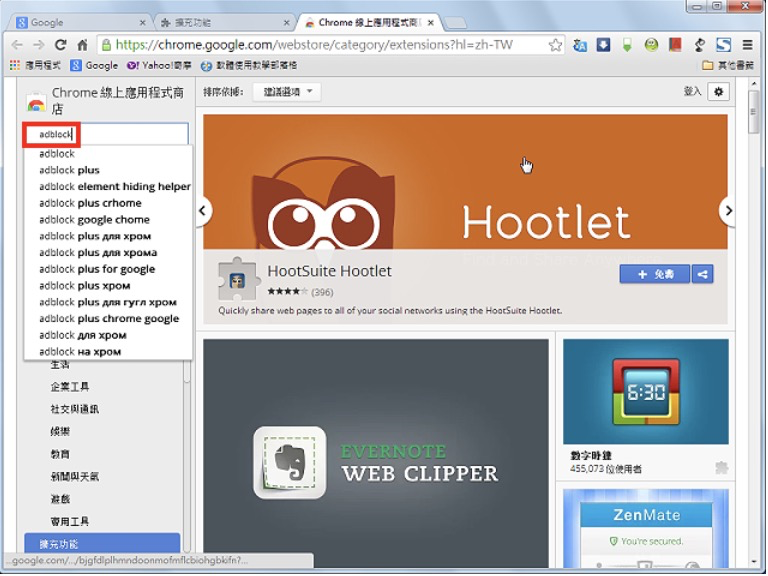
Task: Click the blue free install button for Hootlet
Action: click(654, 274)
